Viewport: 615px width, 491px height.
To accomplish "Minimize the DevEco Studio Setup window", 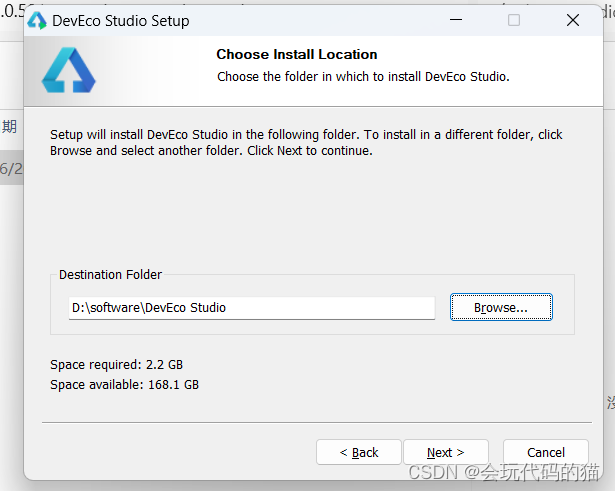I will (456, 20).
